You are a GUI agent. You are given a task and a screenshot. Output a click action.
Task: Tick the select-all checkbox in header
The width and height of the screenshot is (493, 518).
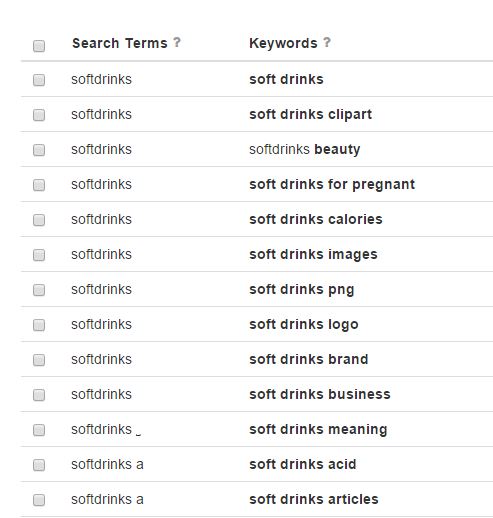click(x=39, y=46)
